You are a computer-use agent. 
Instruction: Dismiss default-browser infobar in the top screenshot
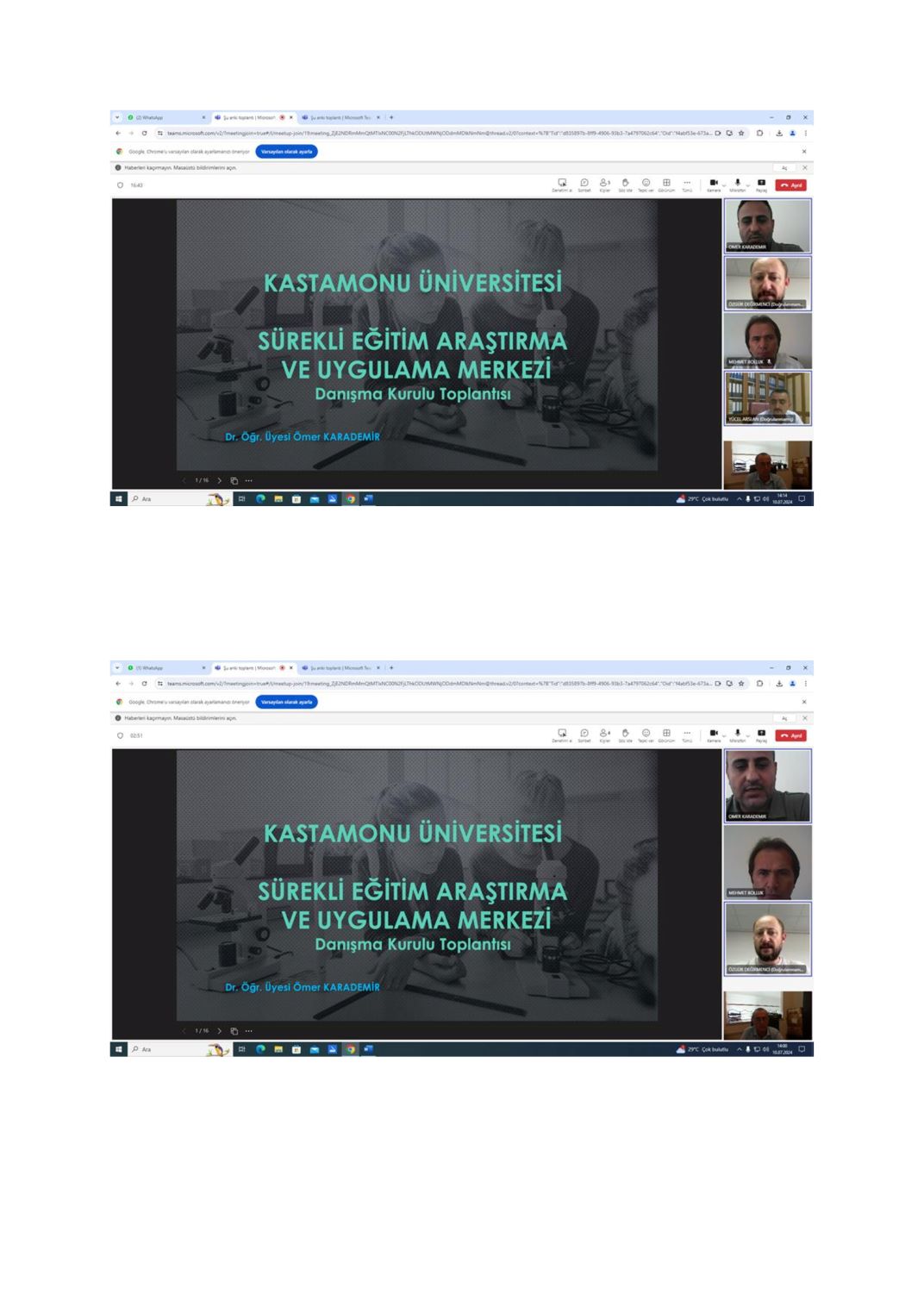(x=804, y=151)
